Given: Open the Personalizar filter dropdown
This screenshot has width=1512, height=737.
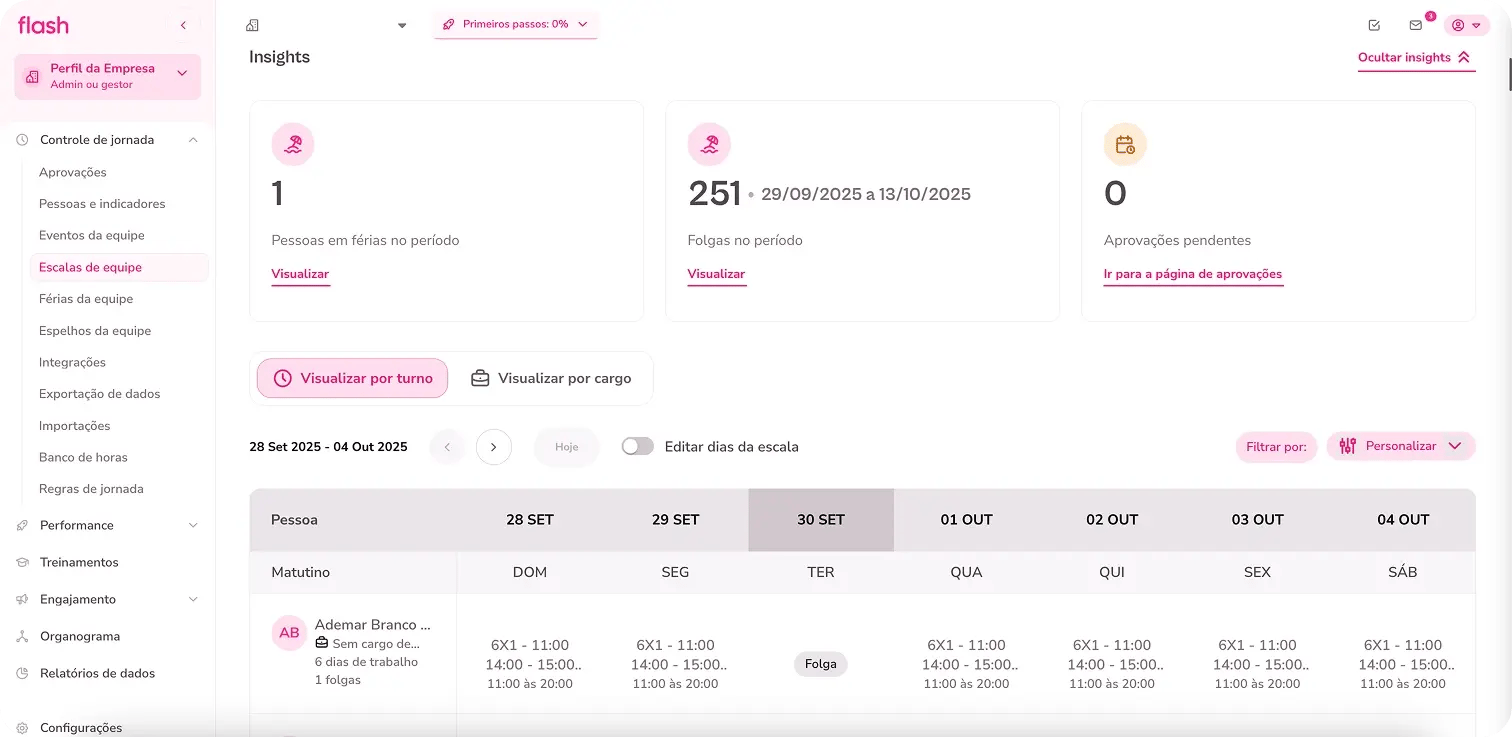Looking at the screenshot, I should [x=1400, y=446].
